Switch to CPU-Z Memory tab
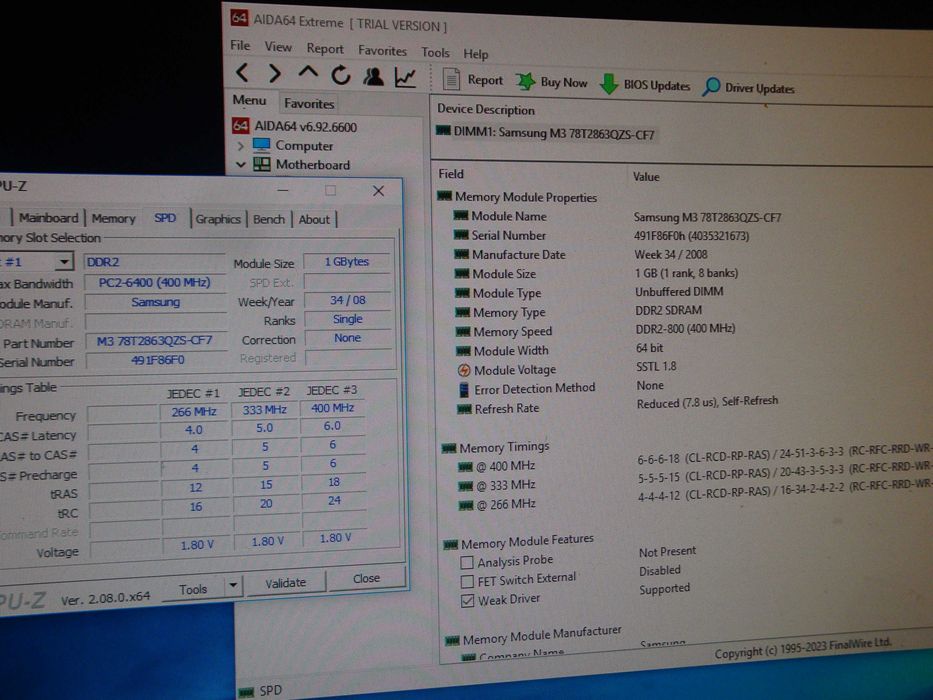933x700 pixels. pos(113,218)
